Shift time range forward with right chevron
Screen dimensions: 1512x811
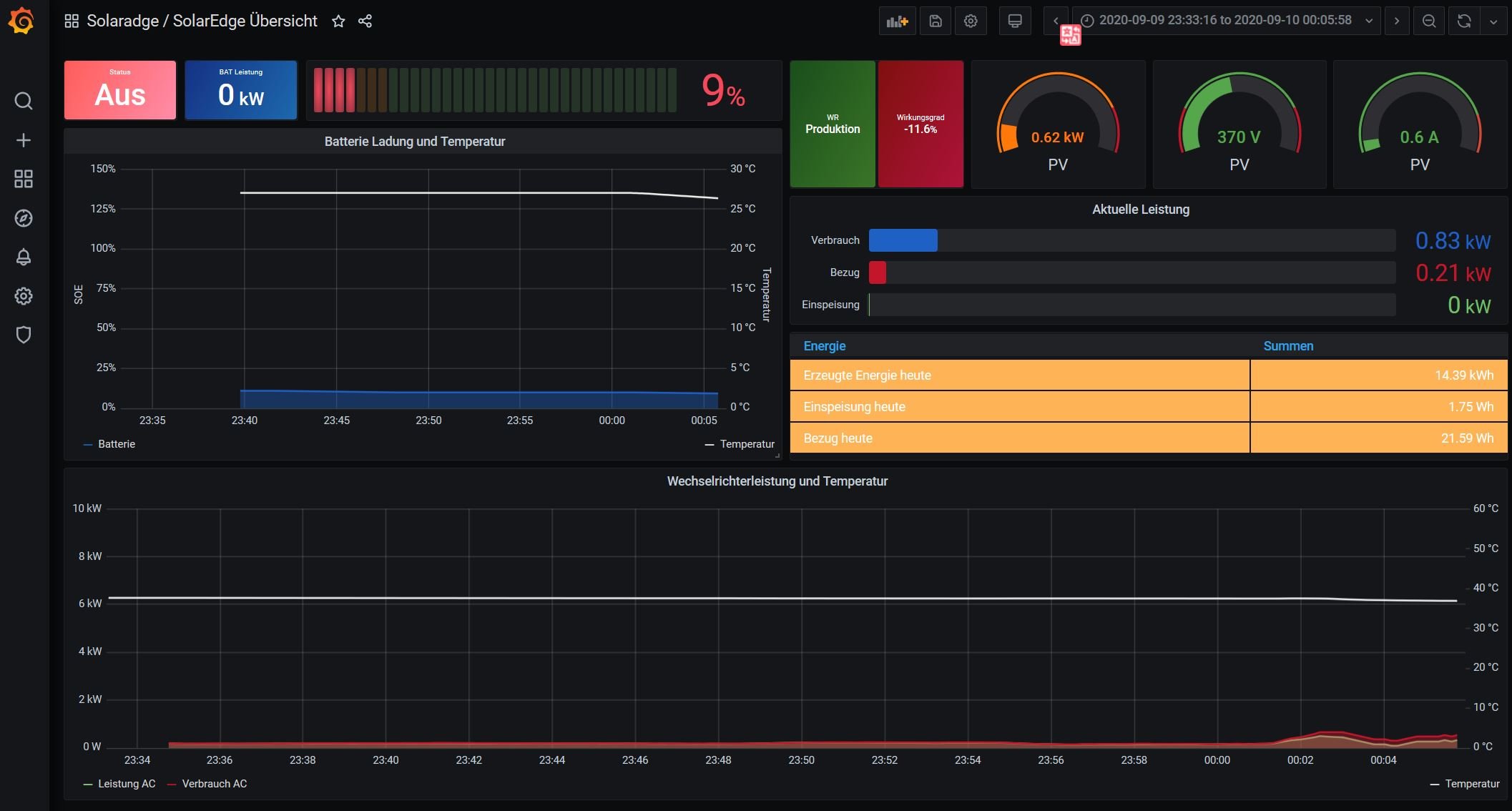[1397, 21]
